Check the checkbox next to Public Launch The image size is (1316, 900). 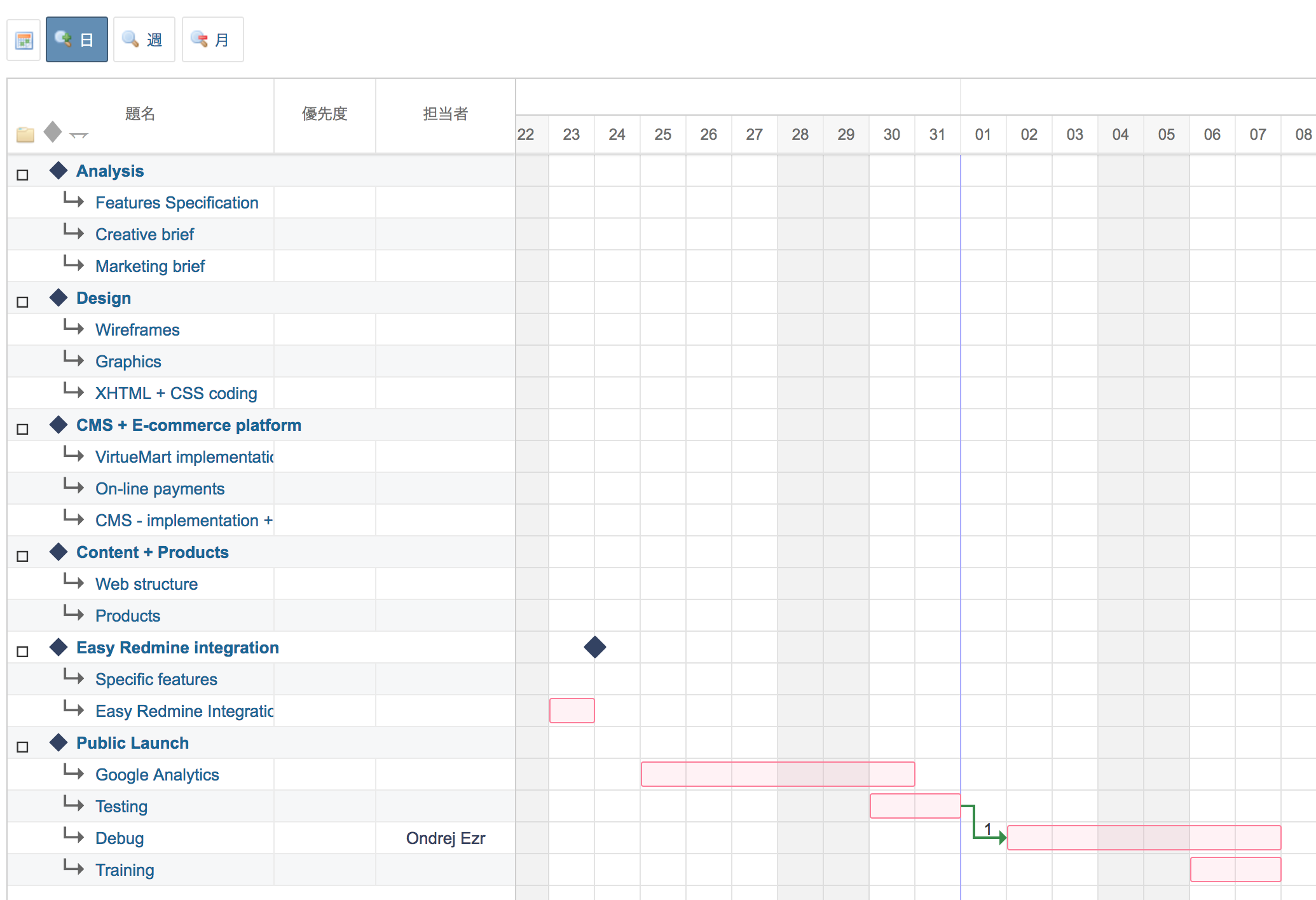(23, 747)
